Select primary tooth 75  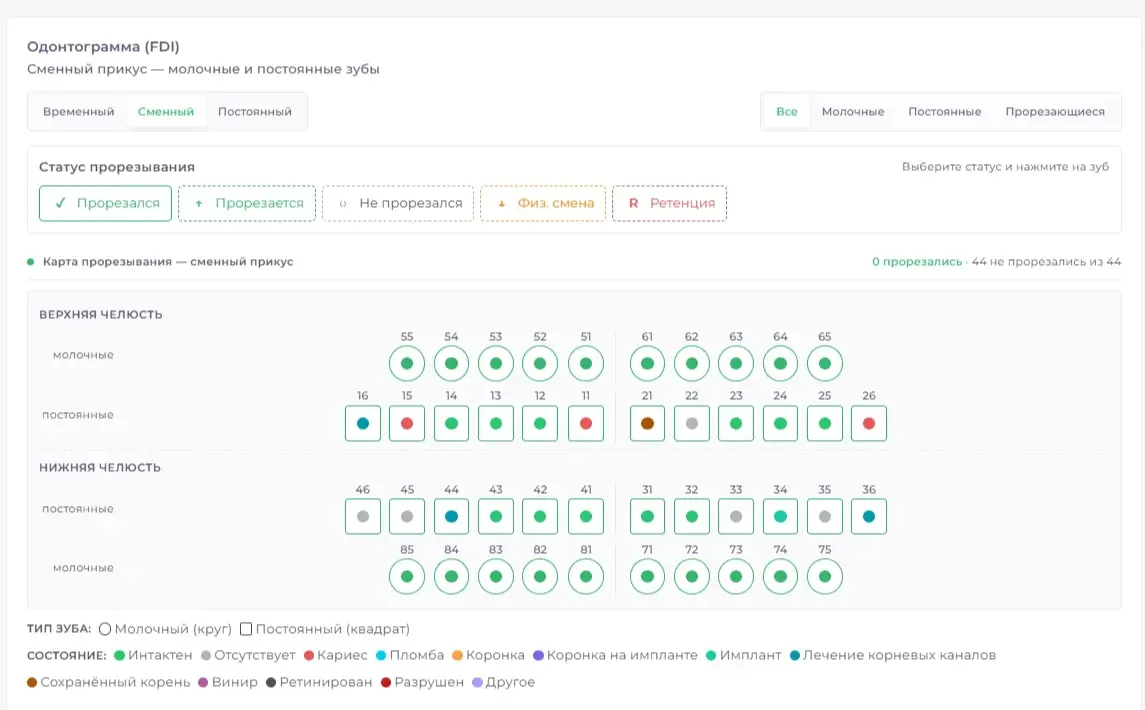click(824, 576)
